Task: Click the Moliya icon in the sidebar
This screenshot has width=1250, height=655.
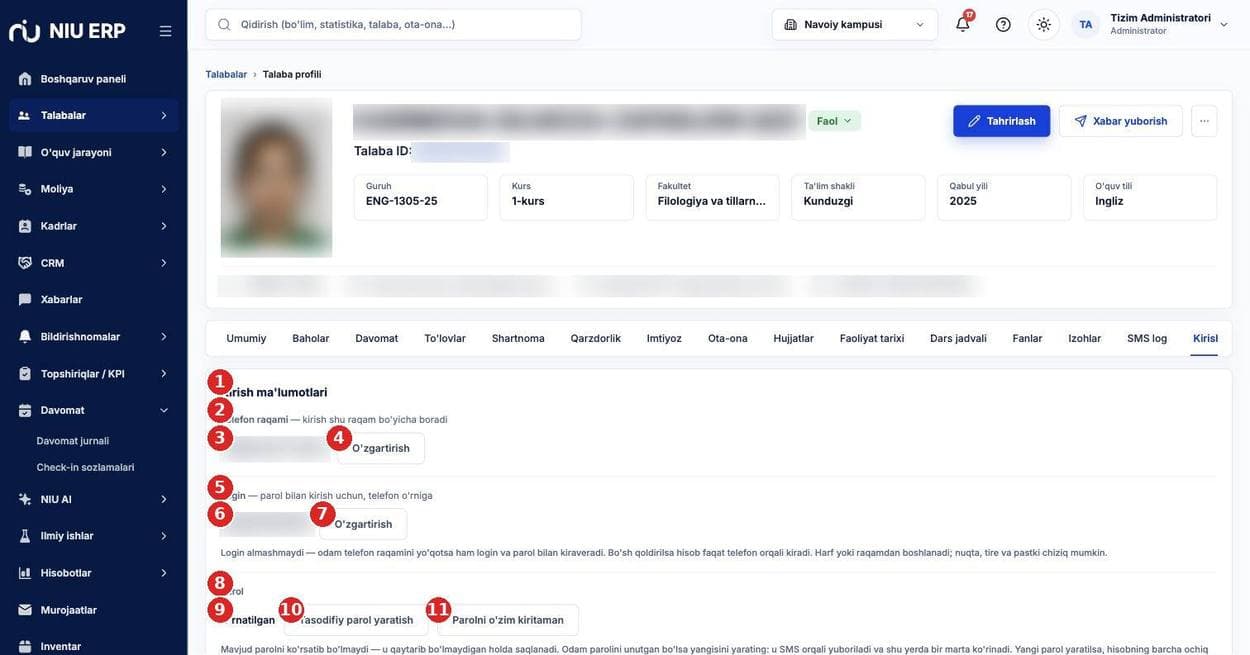Action: click(x=25, y=189)
